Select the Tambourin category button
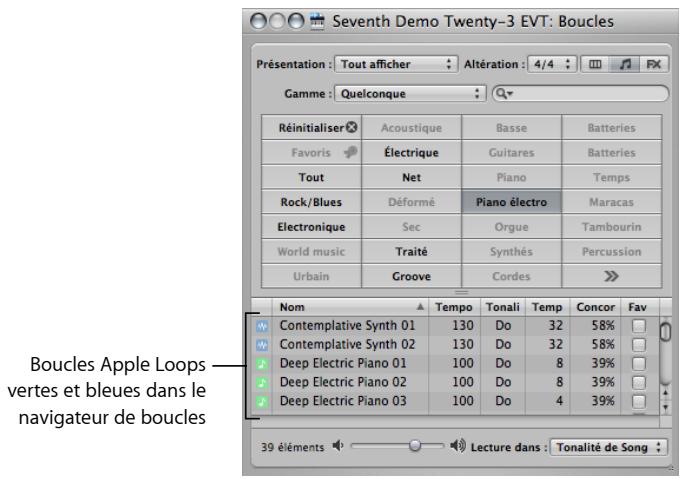The width and height of the screenshot is (687, 479). (x=611, y=227)
